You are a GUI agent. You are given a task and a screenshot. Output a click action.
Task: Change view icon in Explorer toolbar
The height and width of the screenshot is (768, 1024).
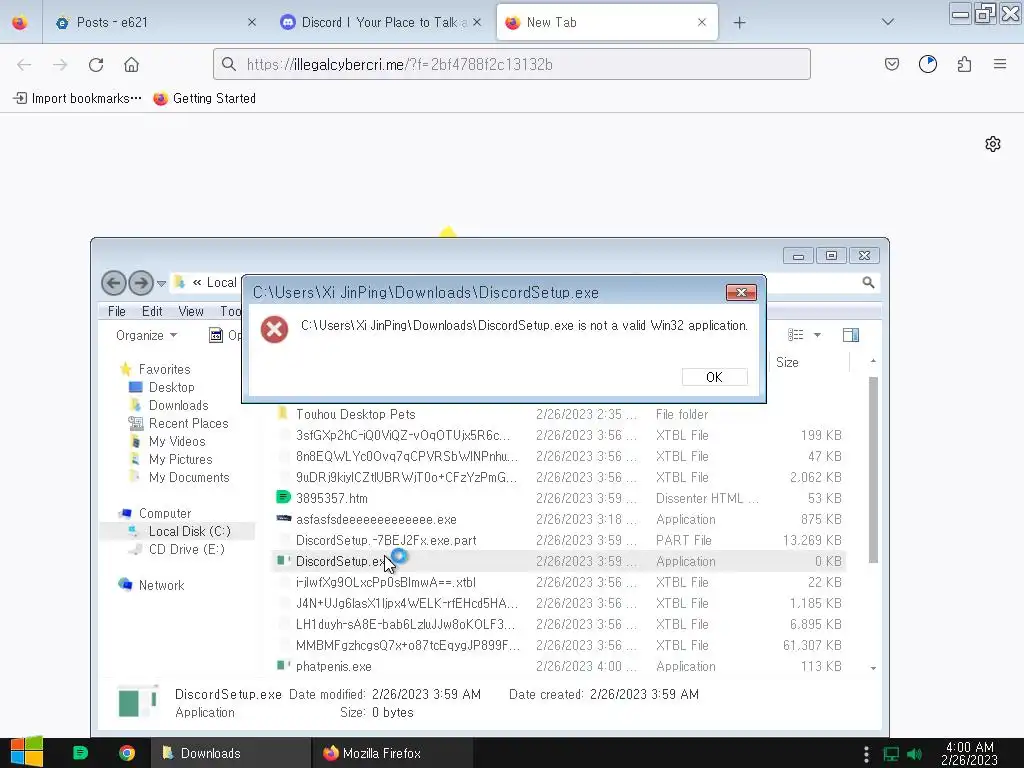tap(795, 335)
